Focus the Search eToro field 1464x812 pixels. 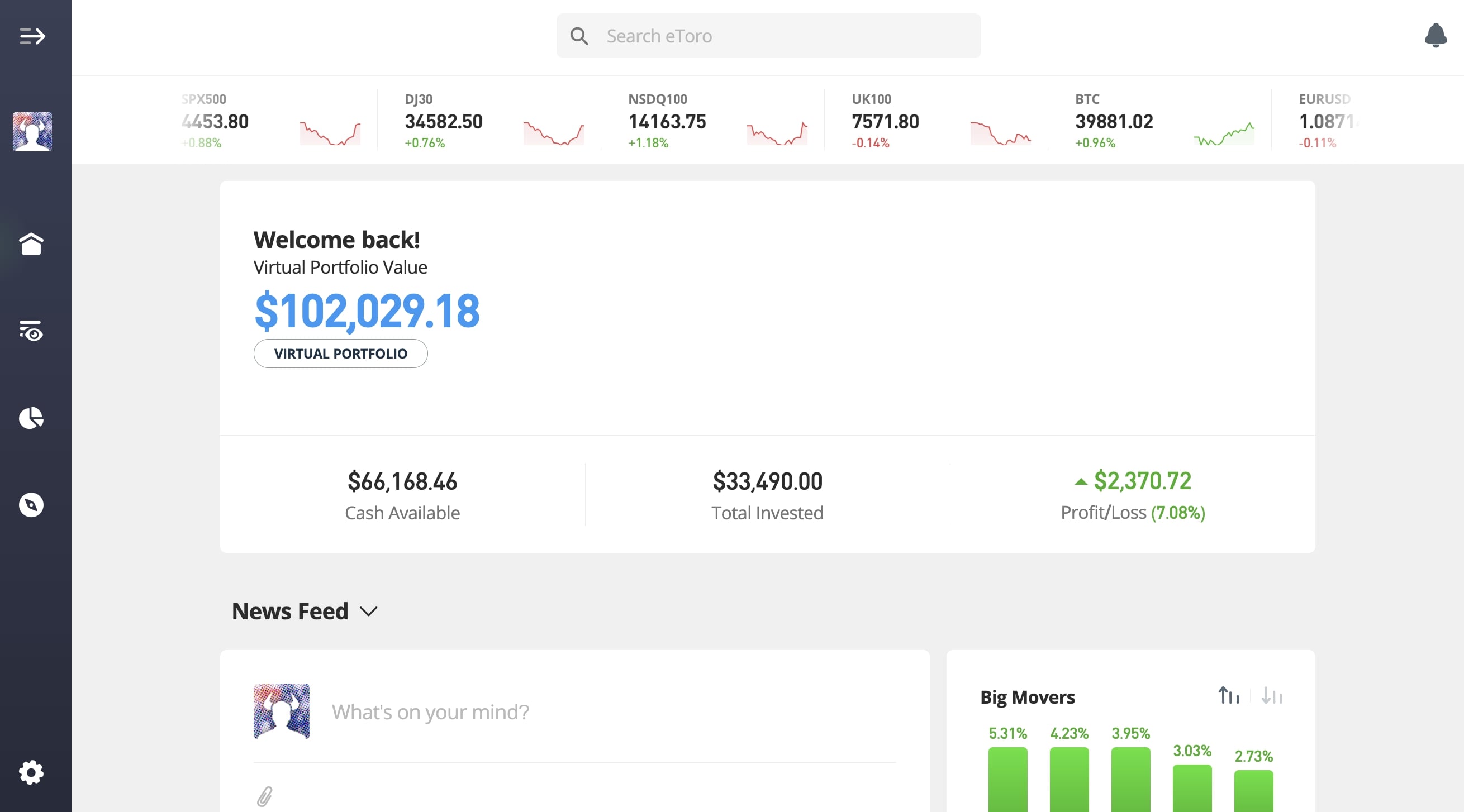click(x=768, y=36)
